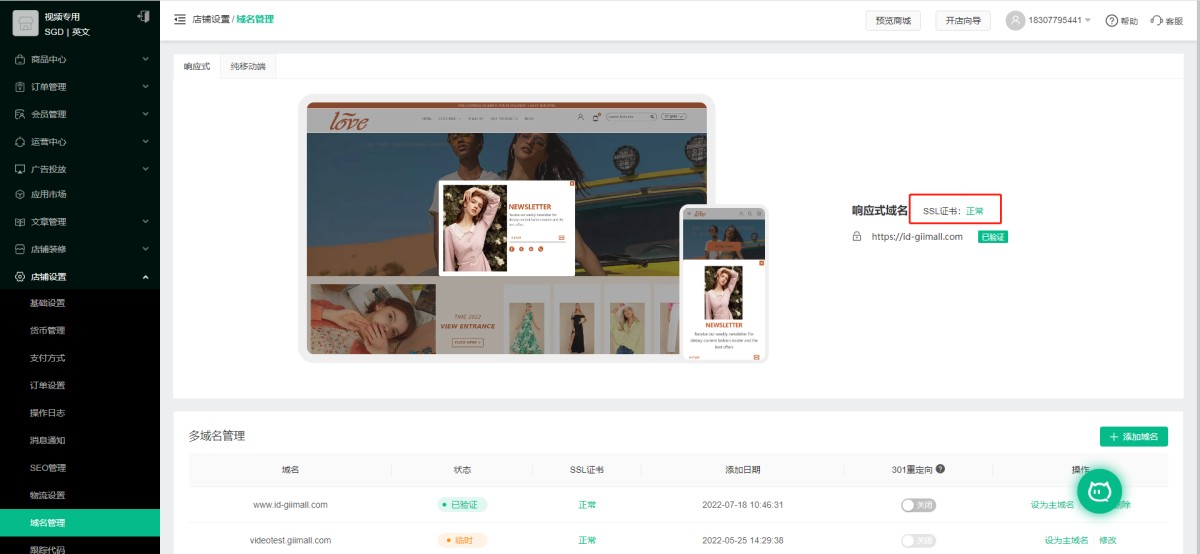Click the 帮助 help icon in the header
1200x554 pixels.
tap(1111, 20)
